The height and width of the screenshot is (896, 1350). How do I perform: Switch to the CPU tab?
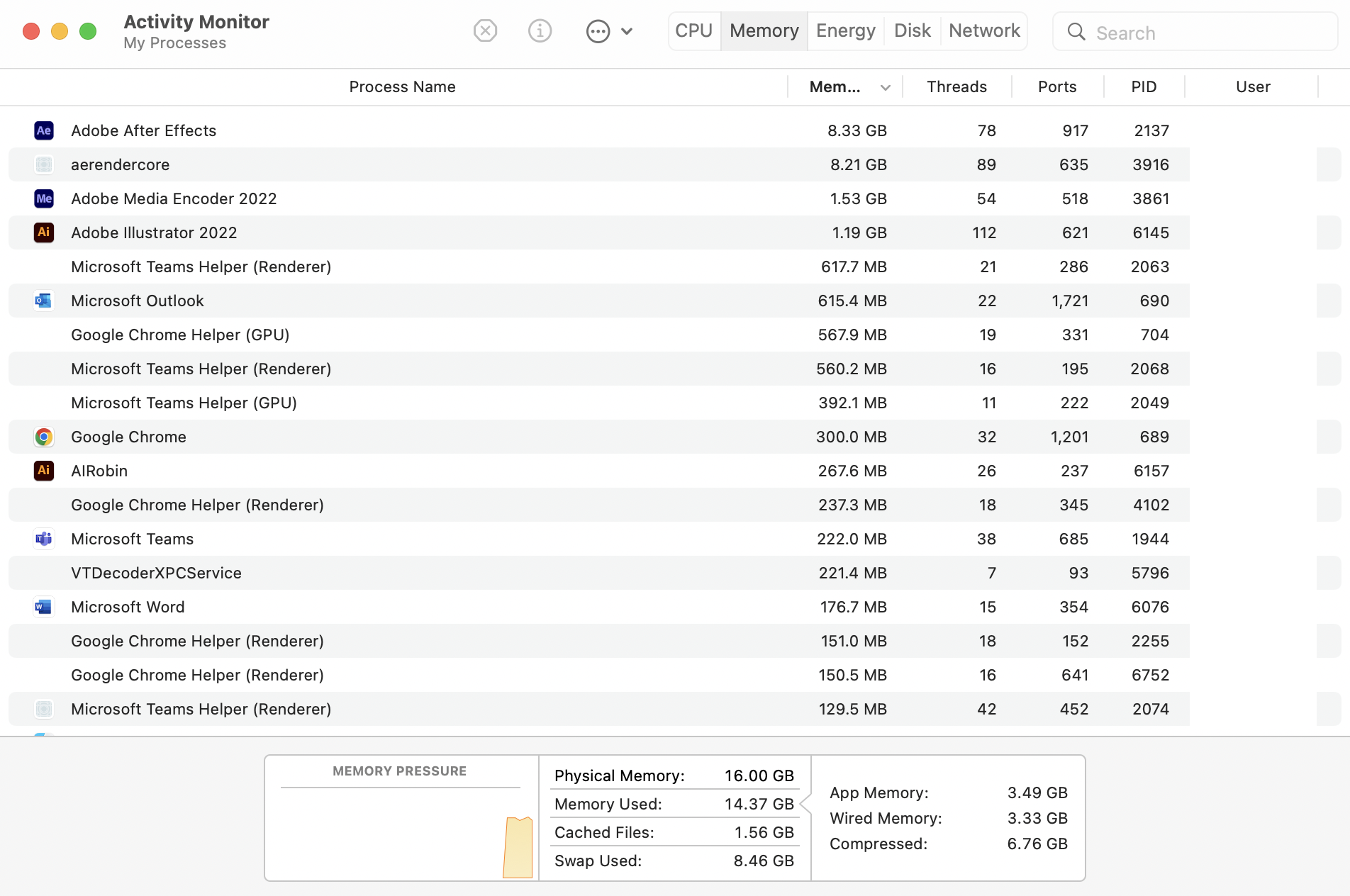(x=693, y=31)
